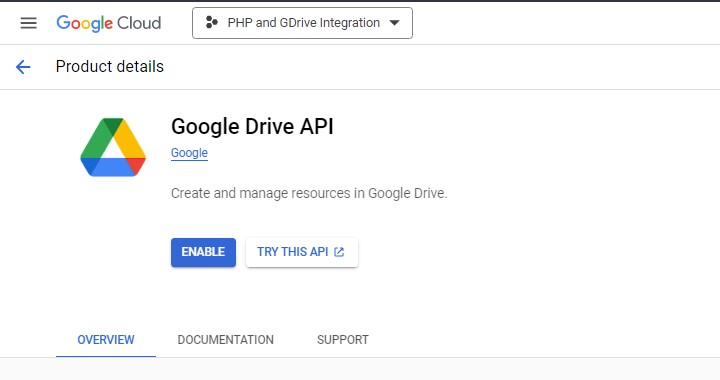Switch to the Documentation tab
Viewport: 720px width, 380px height.
(225, 340)
